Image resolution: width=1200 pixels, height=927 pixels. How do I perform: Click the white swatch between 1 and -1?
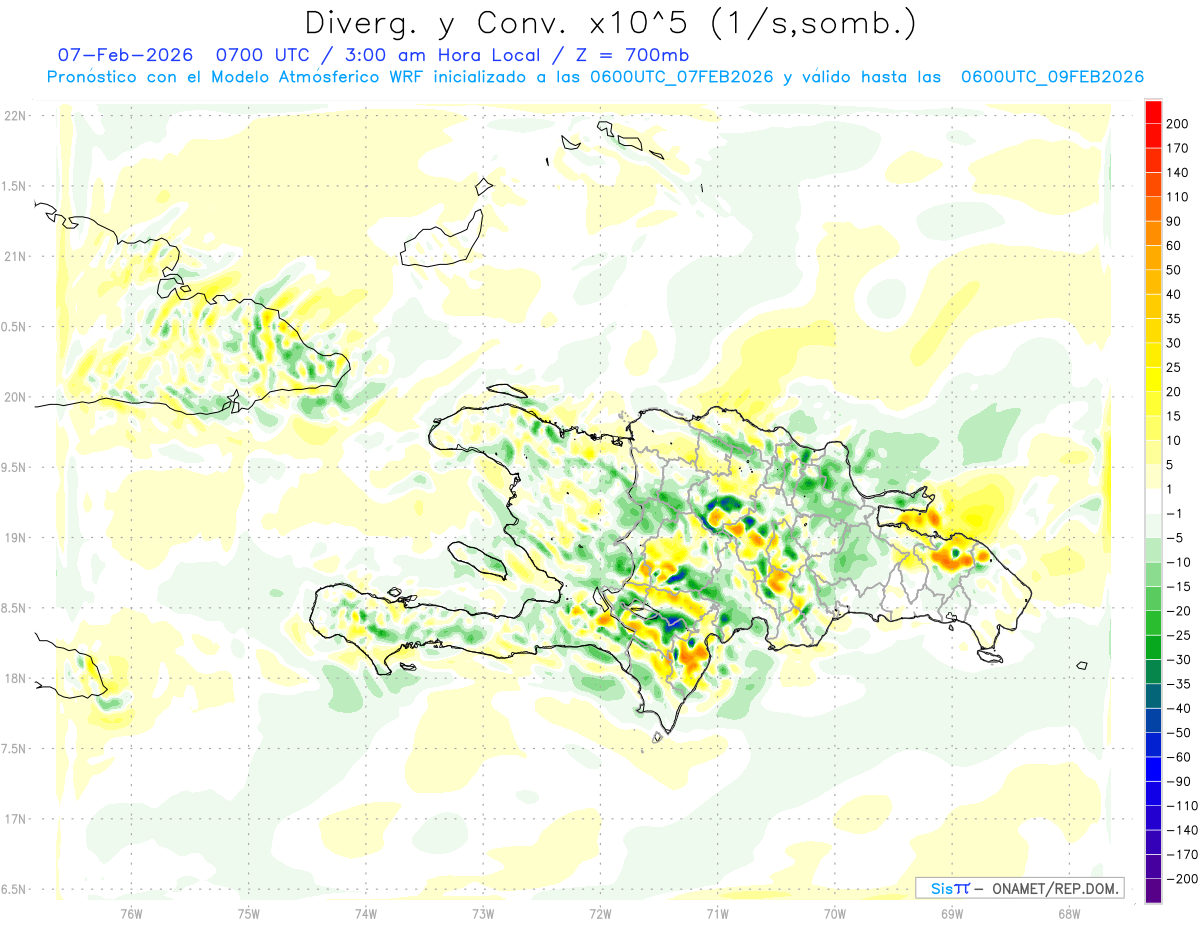click(x=1153, y=501)
